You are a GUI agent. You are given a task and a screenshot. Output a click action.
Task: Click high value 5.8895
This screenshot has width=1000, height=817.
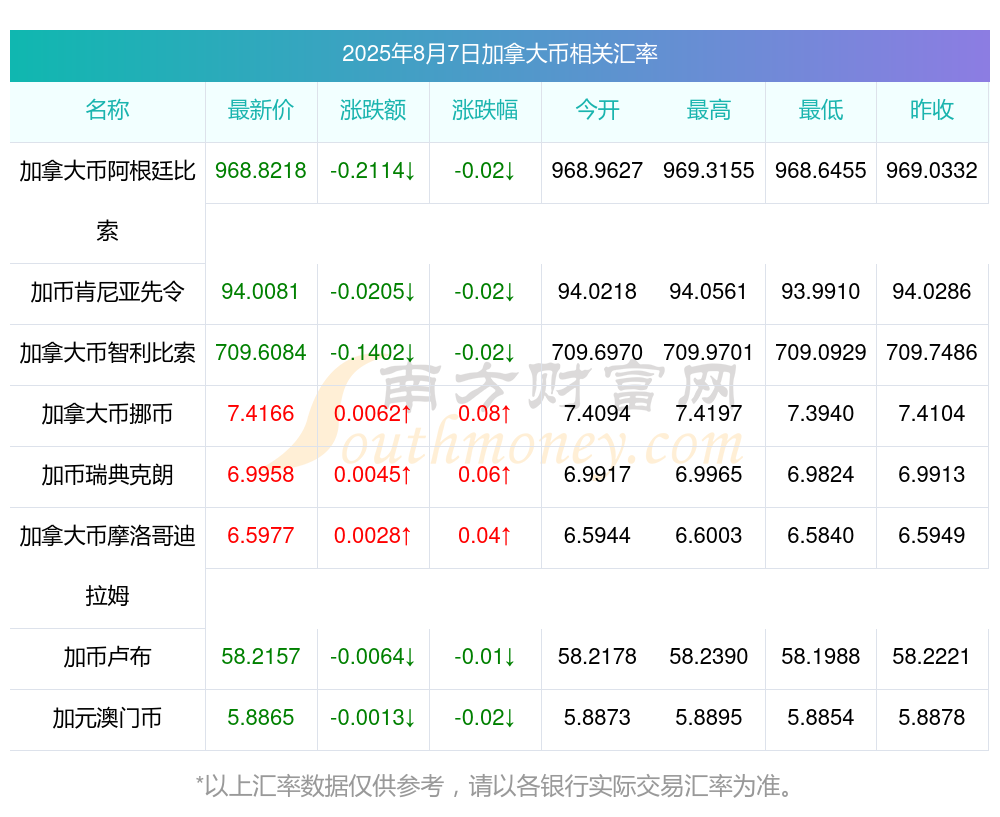pyautogui.click(x=709, y=718)
